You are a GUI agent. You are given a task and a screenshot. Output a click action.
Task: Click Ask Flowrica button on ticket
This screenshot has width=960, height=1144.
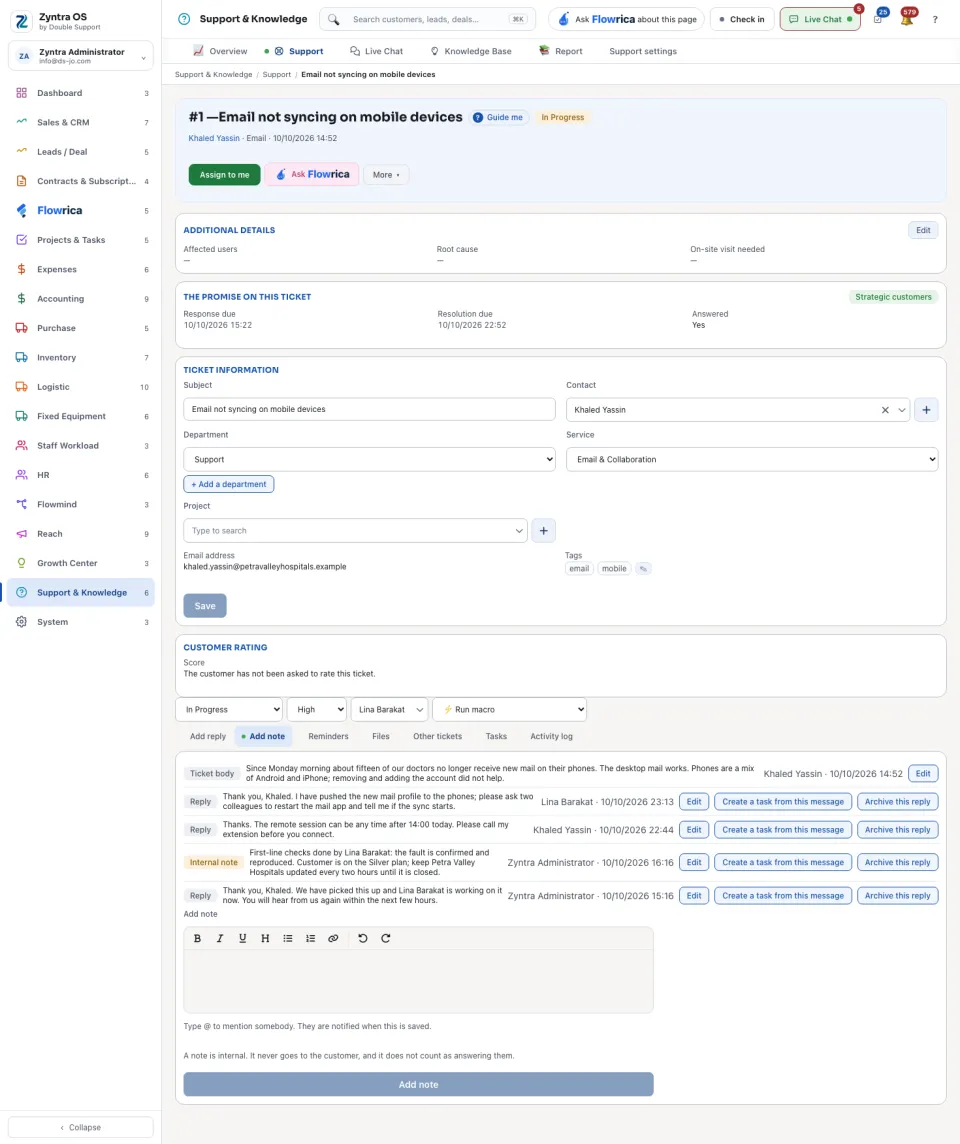point(312,174)
